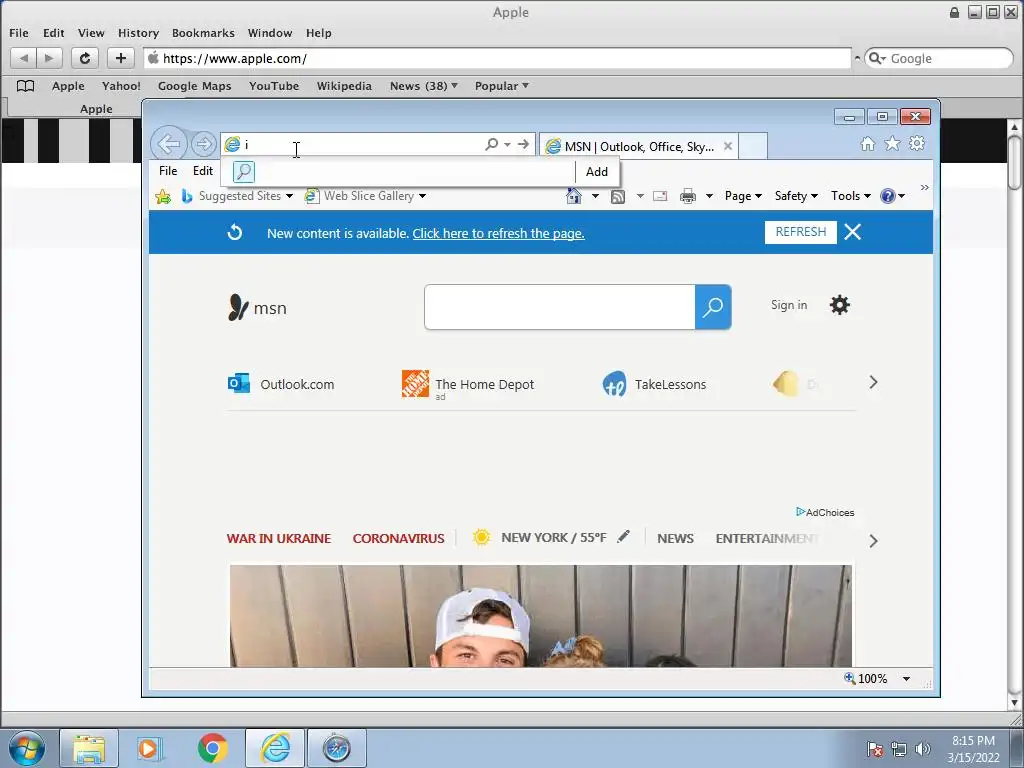The width and height of the screenshot is (1024, 768).
Task: Click the Add button in search dropdown
Action: (597, 172)
